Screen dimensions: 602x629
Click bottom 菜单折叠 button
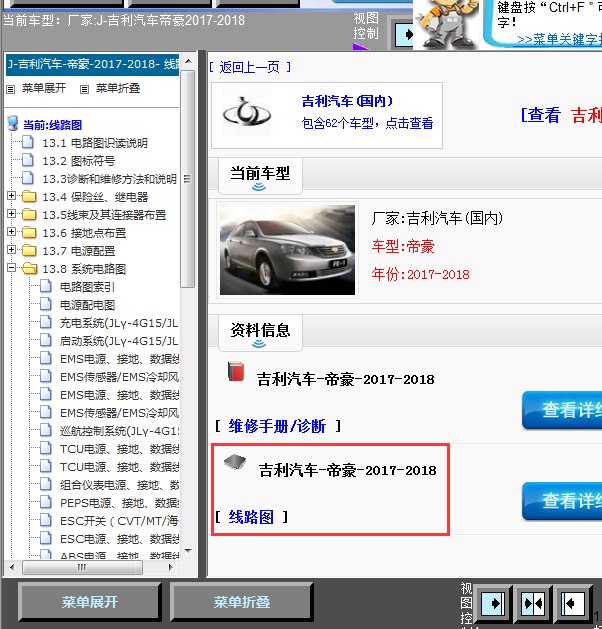coord(241,602)
